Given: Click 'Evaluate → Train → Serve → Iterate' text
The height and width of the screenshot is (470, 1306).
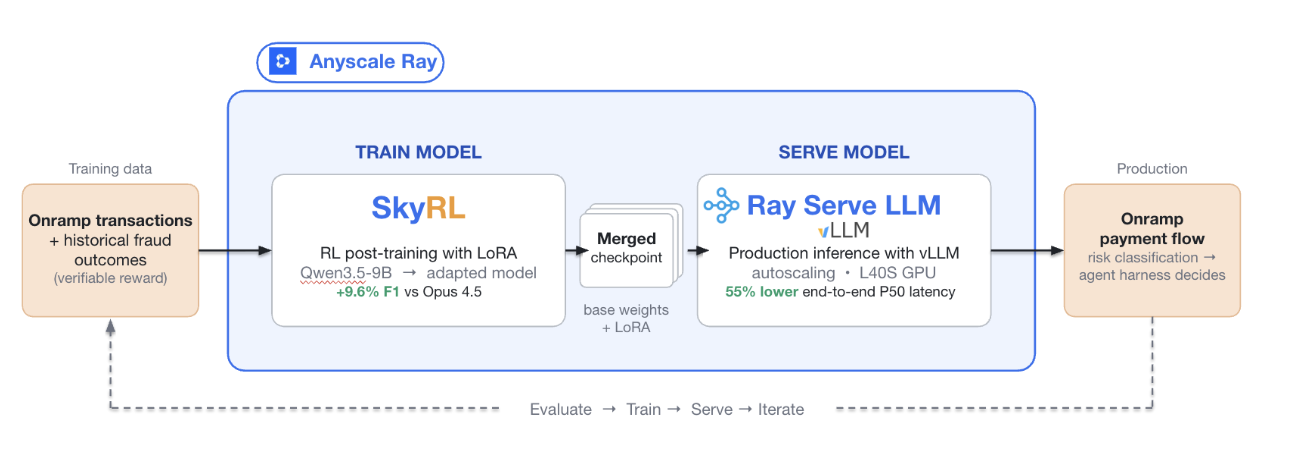Looking at the screenshot, I should 667,409.
